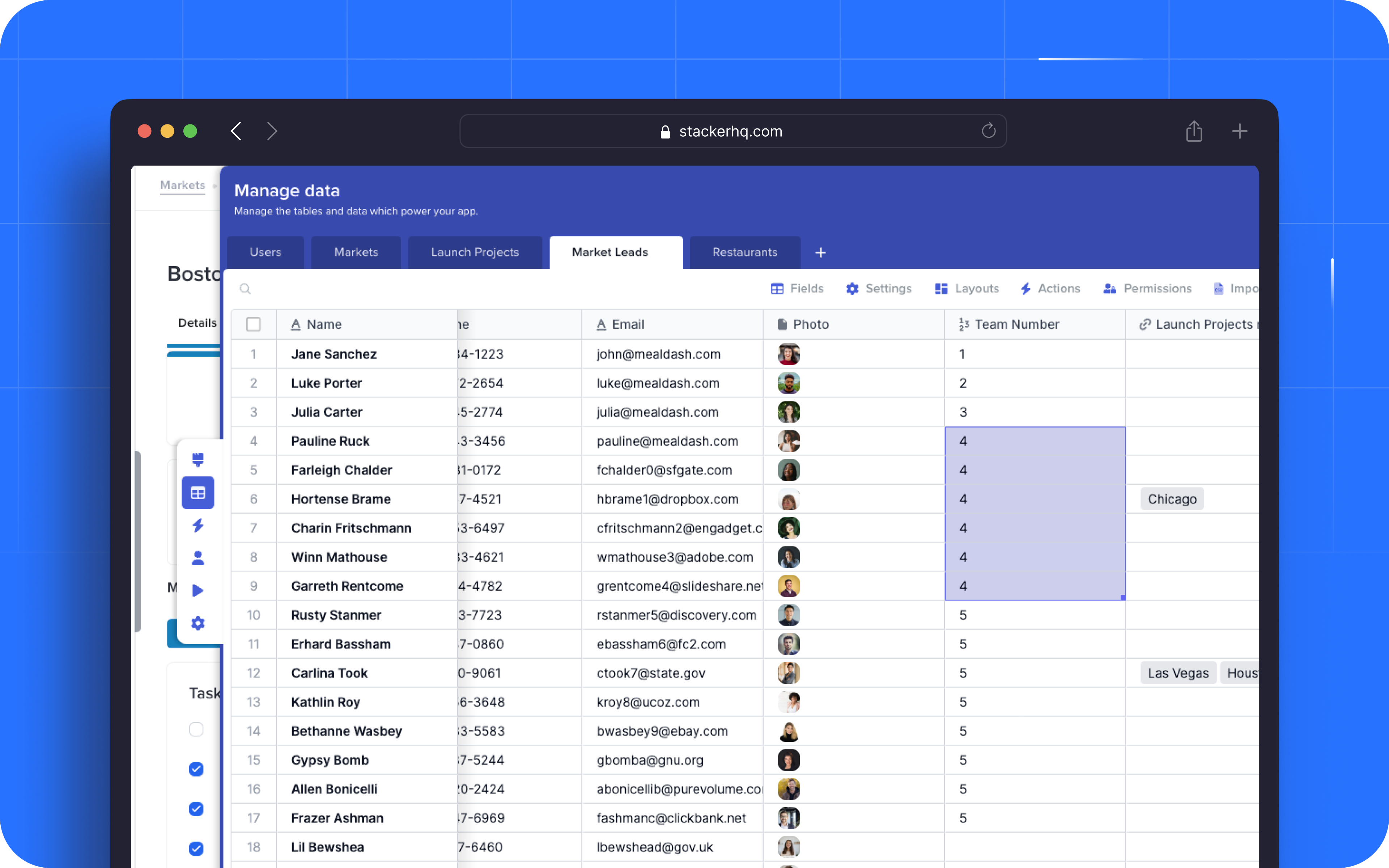This screenshot has height=868, width=1389.
Task: Click the Las Vegas launch project tag
Action: 1178,673
